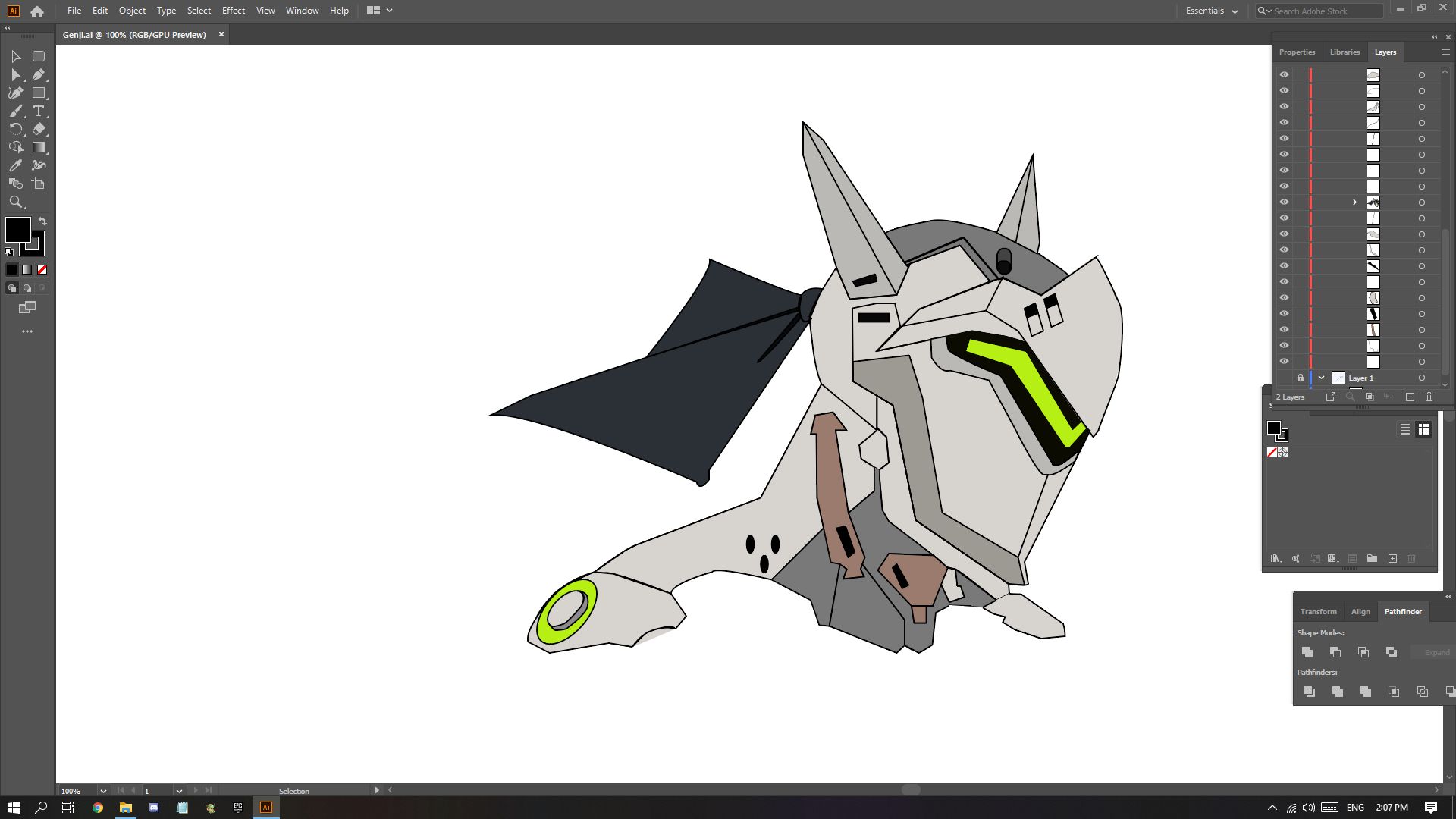Select the None swatch in the toolbar
Screen dimensions: 1456x819
pyautogui.click(x=42, y=269)
